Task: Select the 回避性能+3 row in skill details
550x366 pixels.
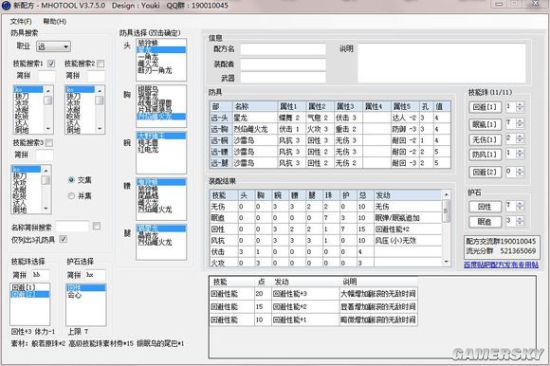Action: click(313, 294)
